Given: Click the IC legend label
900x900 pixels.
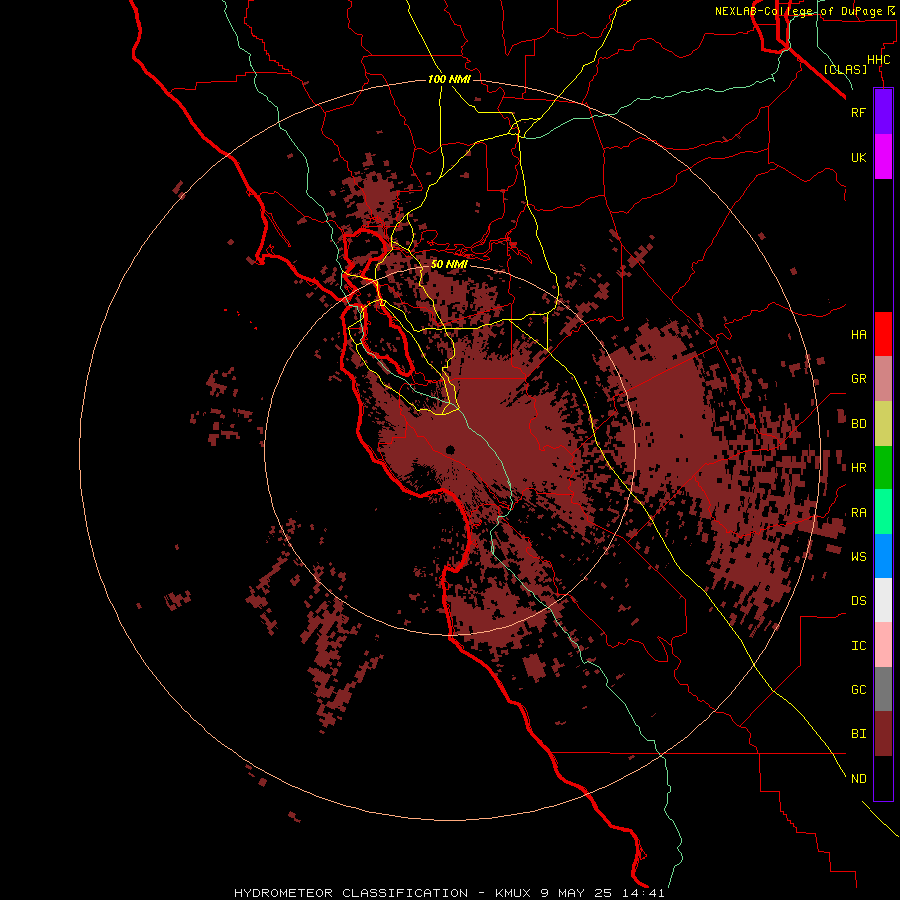Looking at the screenshot, I should 858,646.
